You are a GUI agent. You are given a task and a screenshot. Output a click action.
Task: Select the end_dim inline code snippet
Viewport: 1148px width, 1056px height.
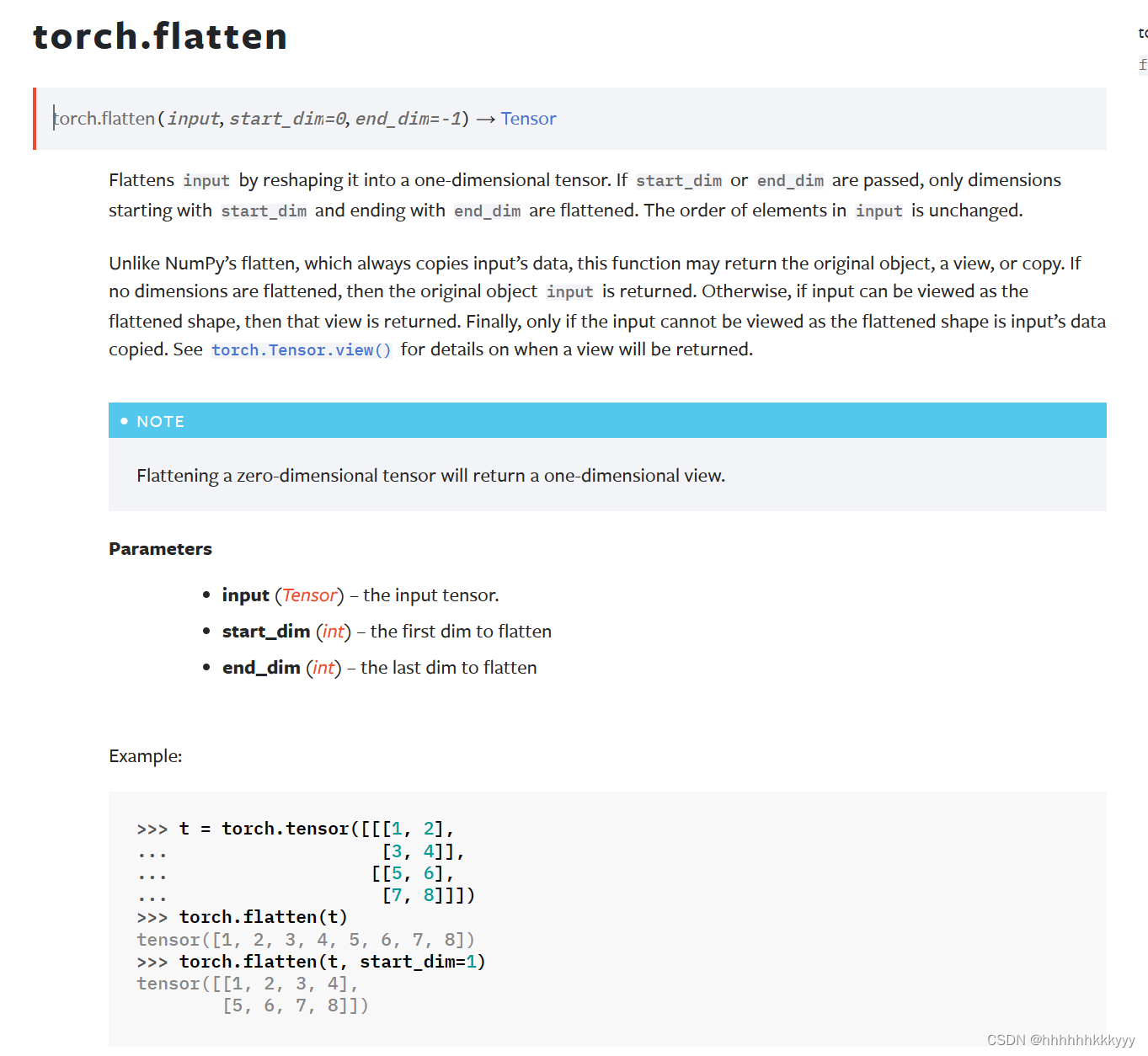click(789, 180)
